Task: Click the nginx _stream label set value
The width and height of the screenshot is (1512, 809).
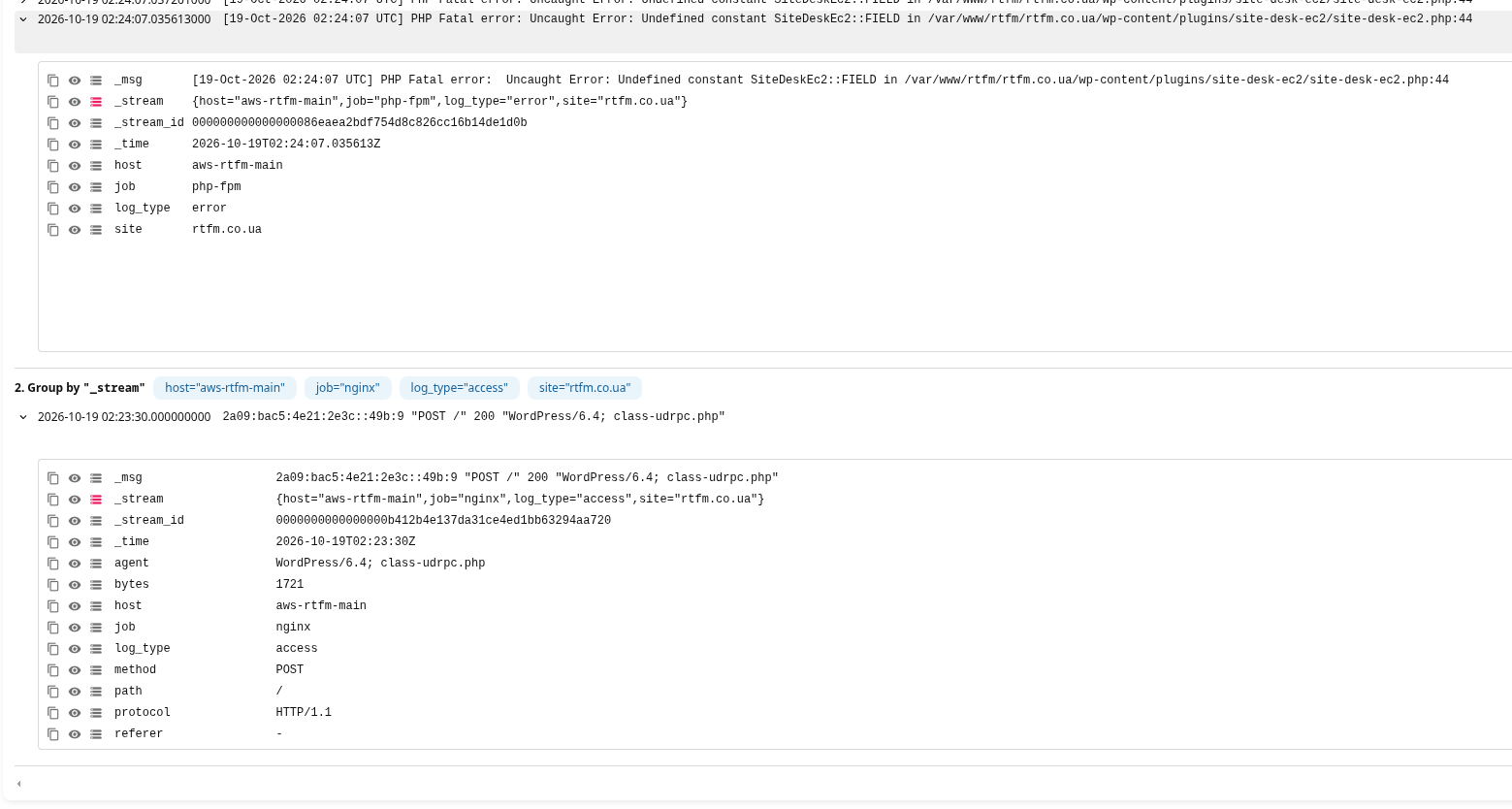Action: tap(520, 500)
